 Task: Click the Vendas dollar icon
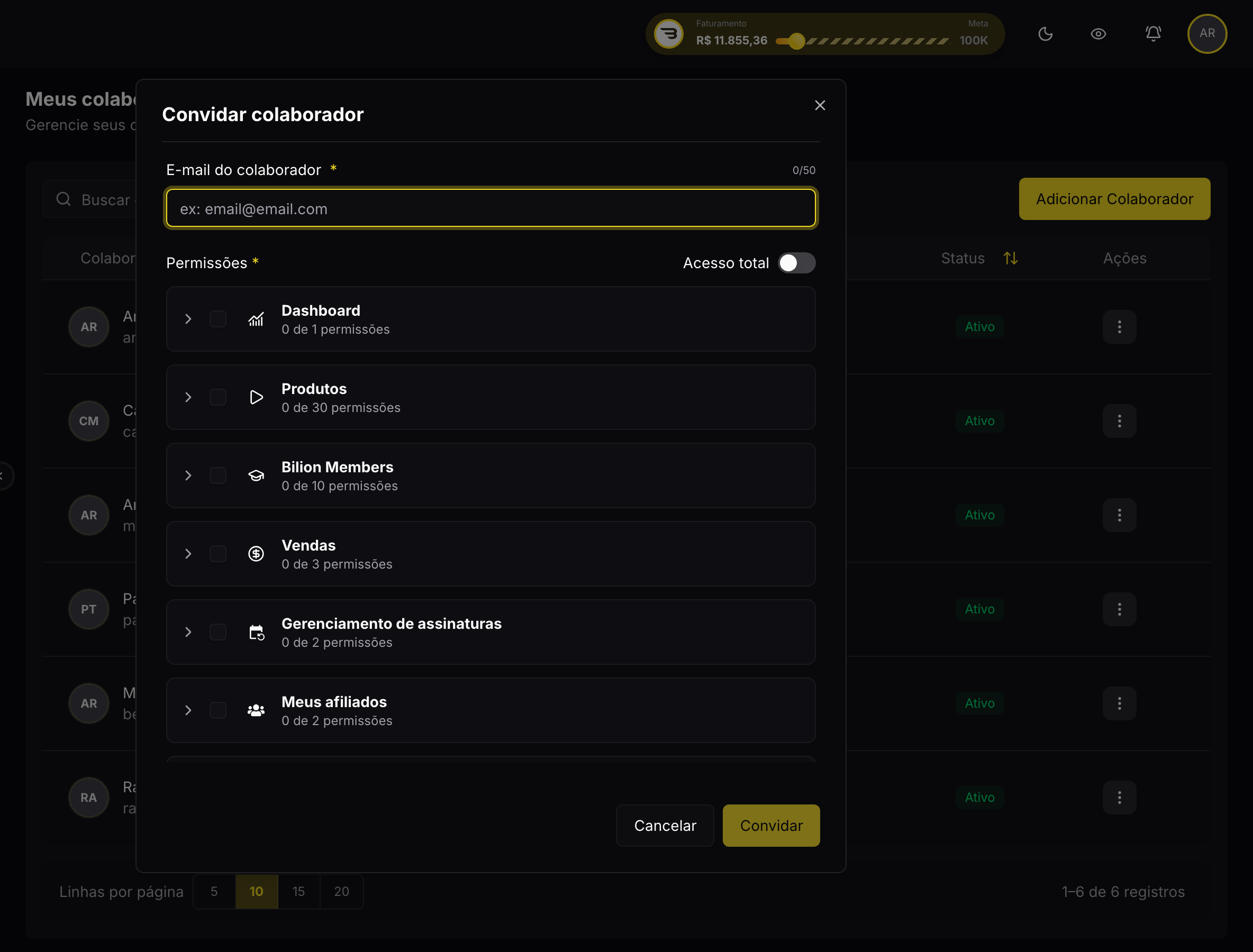pyautogui.click(x=256, y=554)
